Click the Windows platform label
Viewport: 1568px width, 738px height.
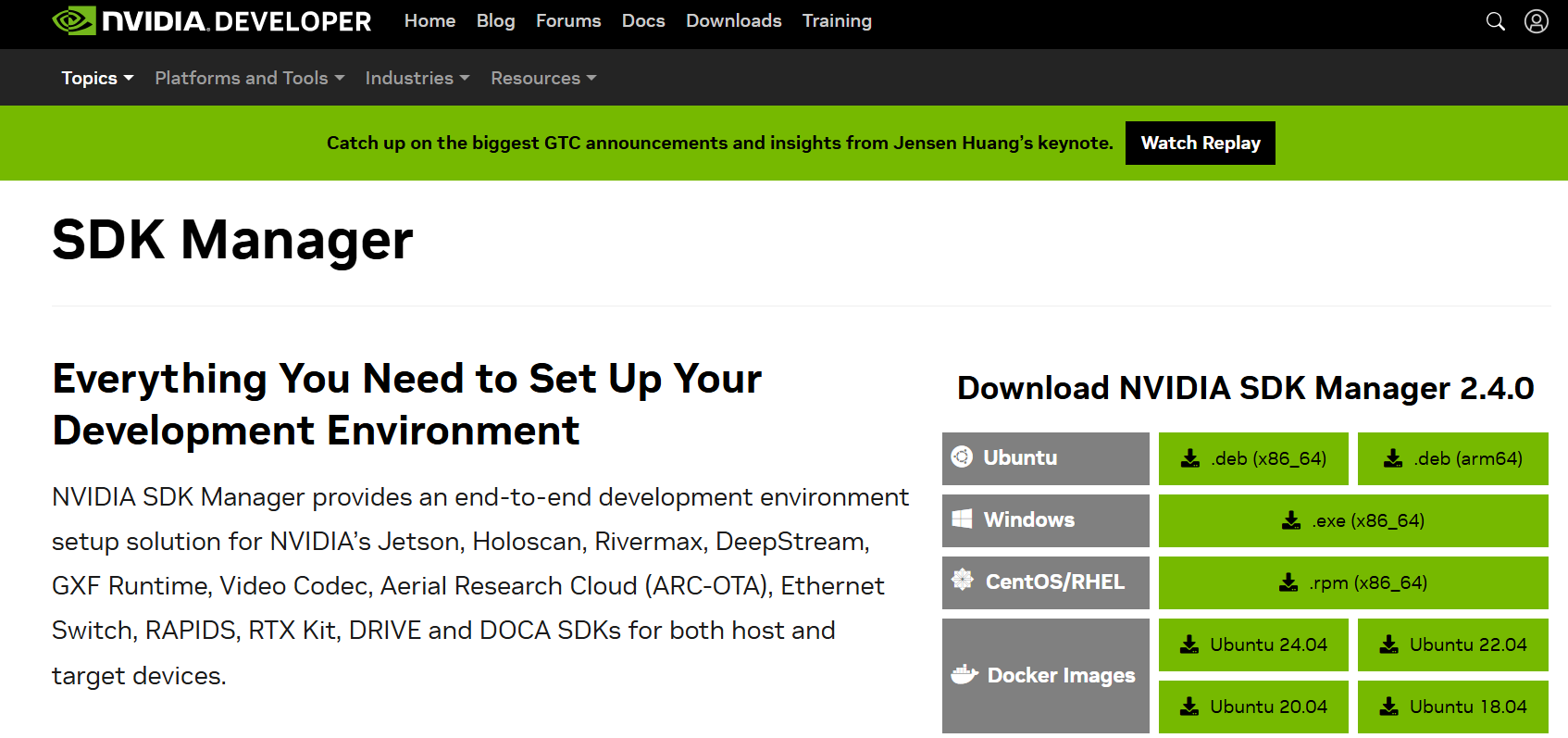tap(1029, 519)
